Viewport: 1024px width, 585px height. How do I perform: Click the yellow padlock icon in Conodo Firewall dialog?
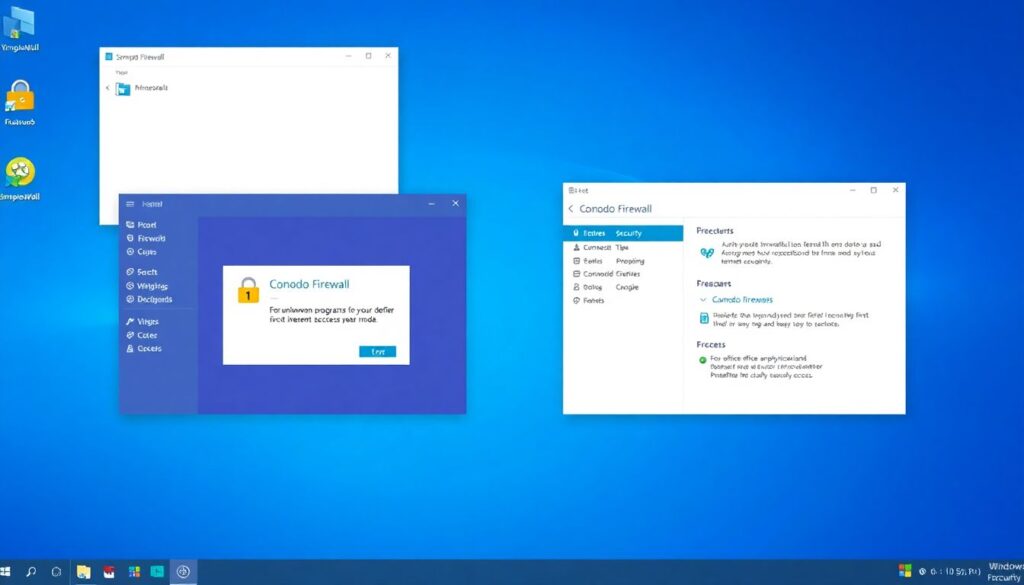(248, 291)
